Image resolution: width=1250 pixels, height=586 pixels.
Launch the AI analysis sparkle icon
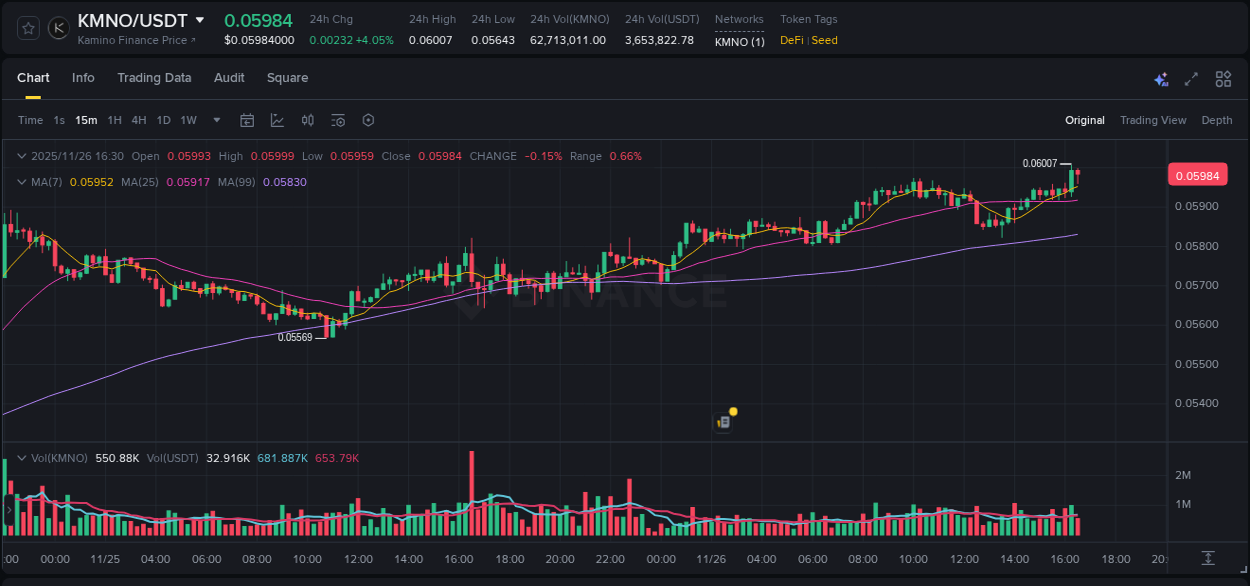tap(1160, 78)
